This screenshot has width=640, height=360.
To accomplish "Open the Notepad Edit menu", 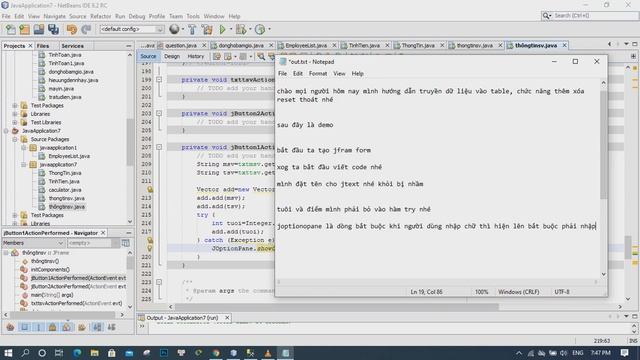I will click(298, 73).
